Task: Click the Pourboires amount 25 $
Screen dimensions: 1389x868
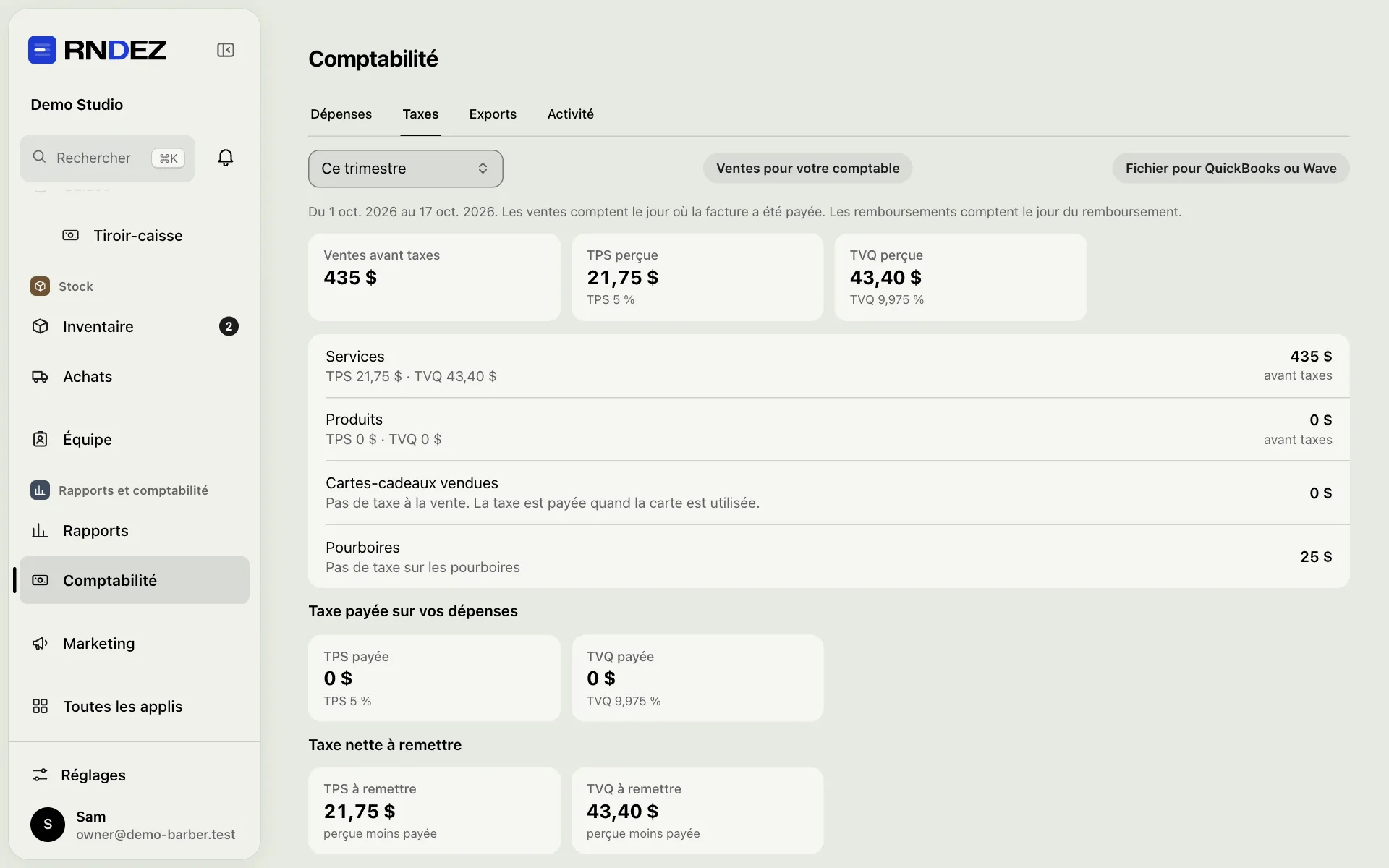Action: point(1316,557)
